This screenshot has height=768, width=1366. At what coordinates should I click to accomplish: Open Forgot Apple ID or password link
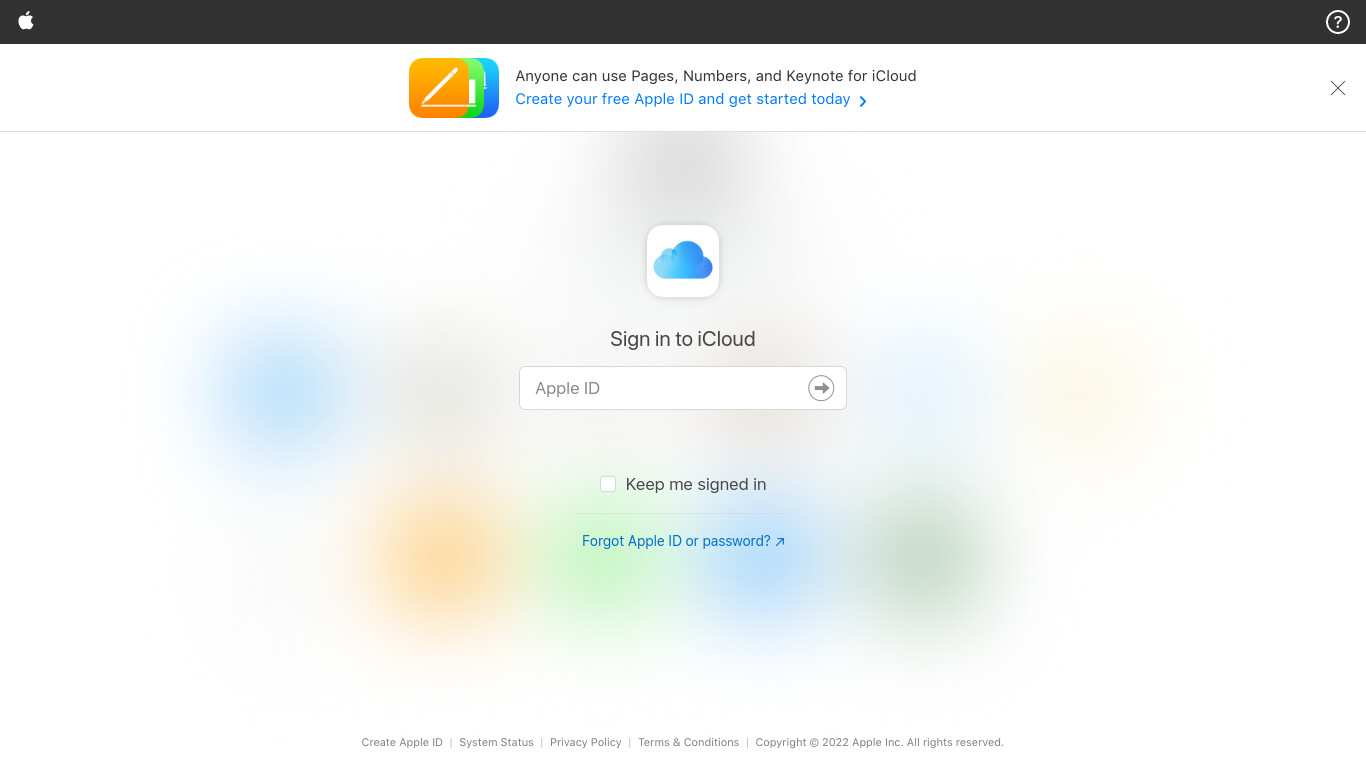[683, 541]
